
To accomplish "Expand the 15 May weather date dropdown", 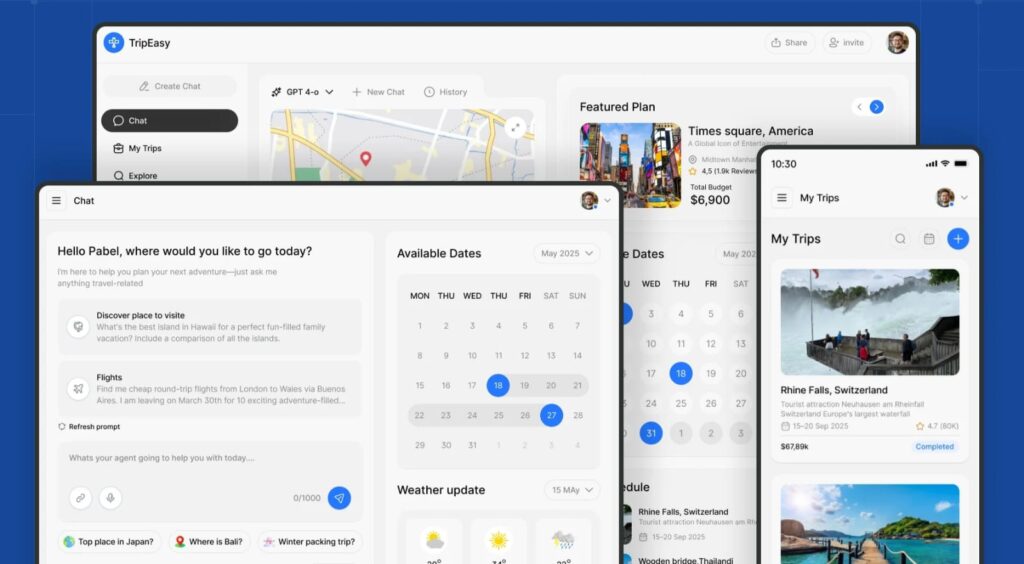I will coord(572,490).
